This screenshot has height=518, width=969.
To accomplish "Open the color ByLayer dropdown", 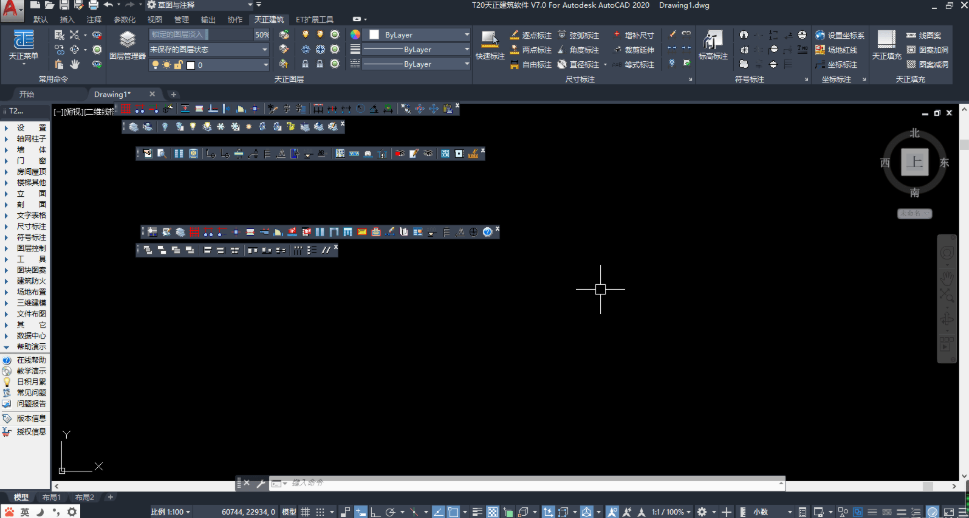I will 417,35.
